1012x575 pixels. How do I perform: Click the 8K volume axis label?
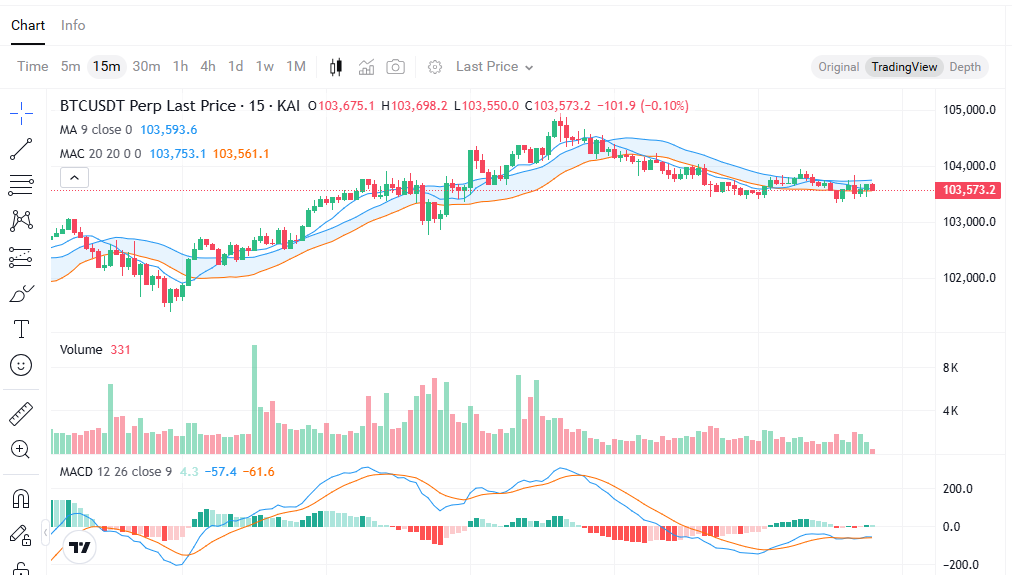pos(950,368)
